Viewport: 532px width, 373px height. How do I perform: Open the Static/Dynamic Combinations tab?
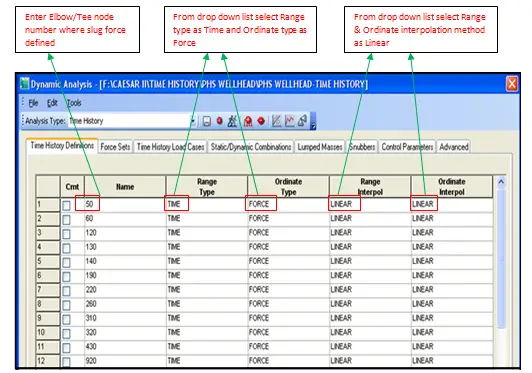click(251, 147)
